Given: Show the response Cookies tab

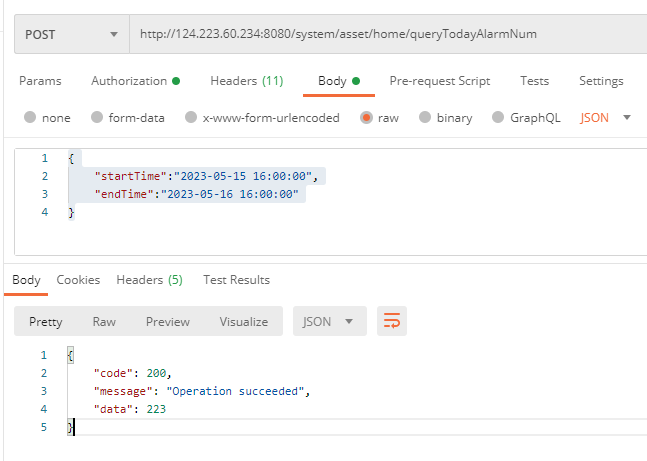Looking at the screenshot, I should (77, 280).
